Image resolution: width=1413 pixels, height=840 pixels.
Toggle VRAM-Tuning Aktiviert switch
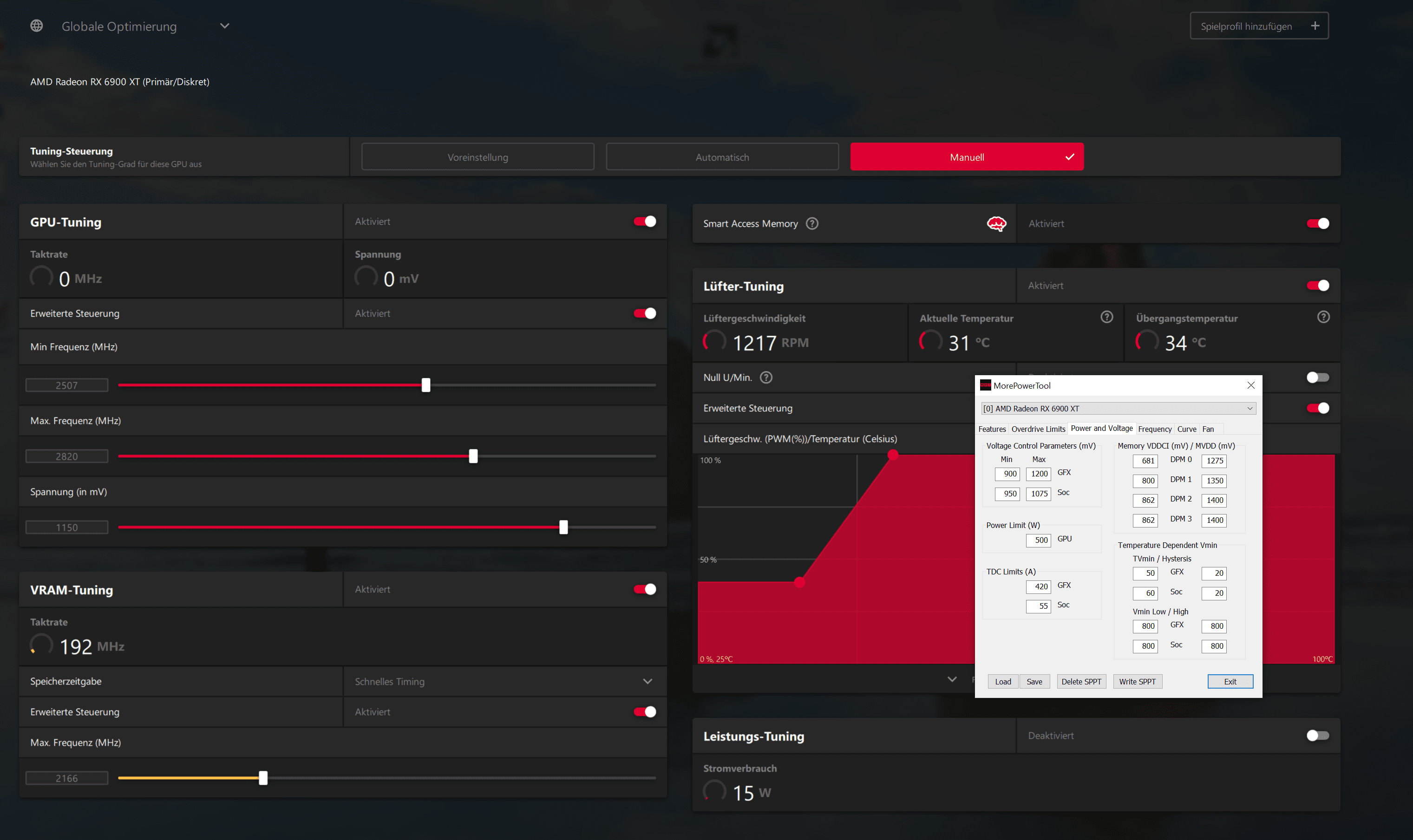(645, 589)
